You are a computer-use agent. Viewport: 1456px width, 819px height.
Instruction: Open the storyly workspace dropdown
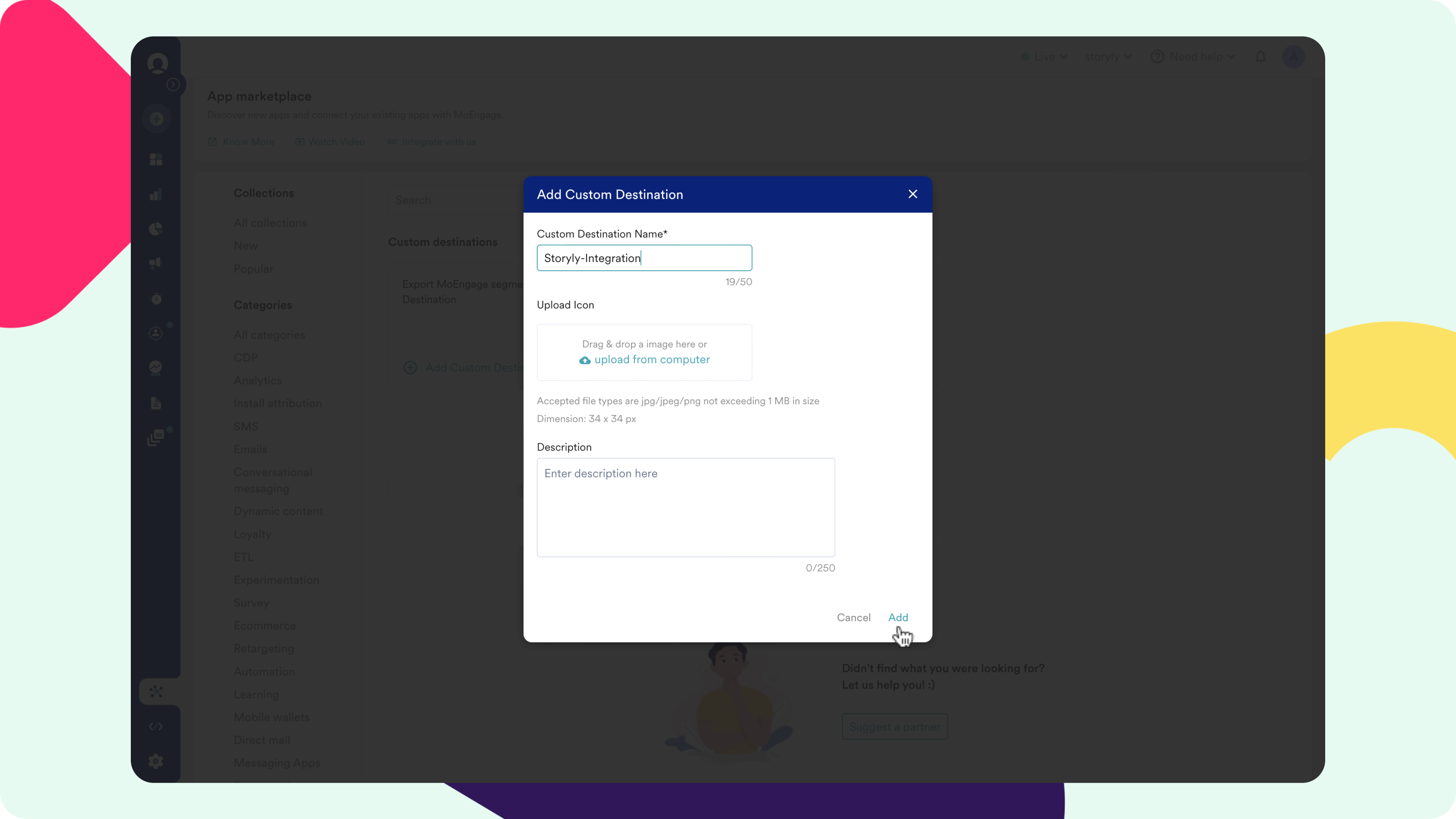(x=1108, y=56)
